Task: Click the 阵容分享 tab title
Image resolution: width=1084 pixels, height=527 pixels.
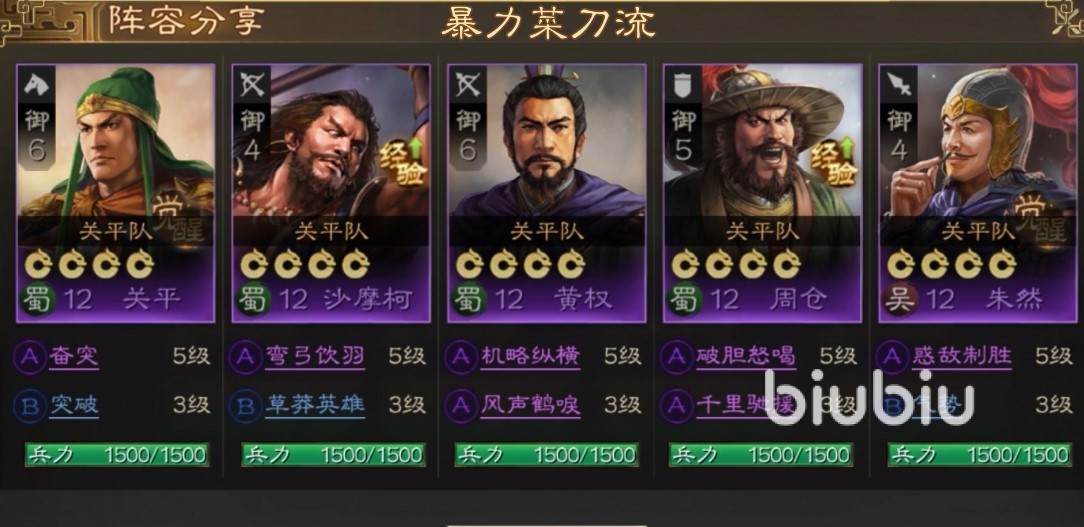Action: click(x=187, y=21)
